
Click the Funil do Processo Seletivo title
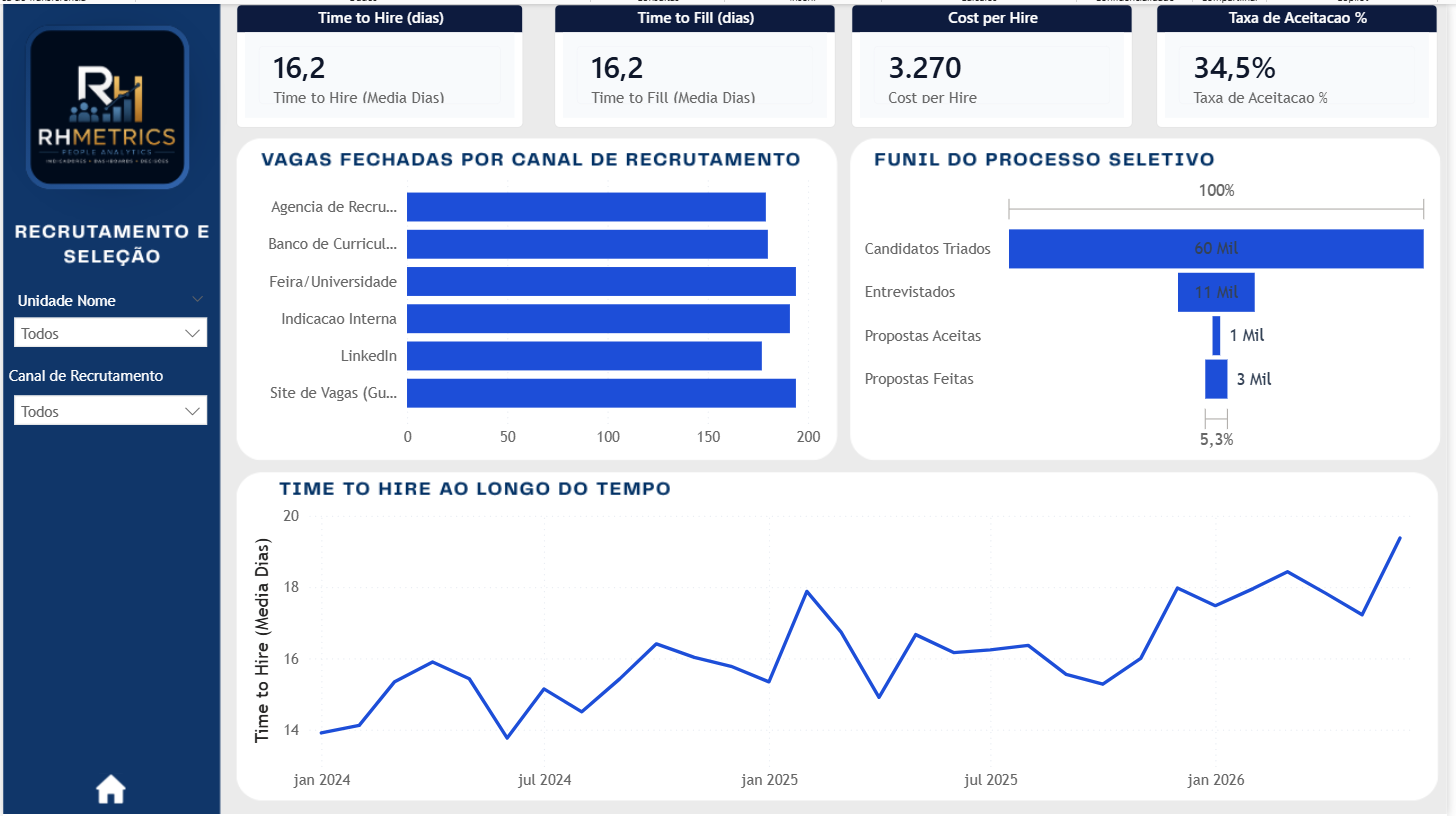(1044, 159)
